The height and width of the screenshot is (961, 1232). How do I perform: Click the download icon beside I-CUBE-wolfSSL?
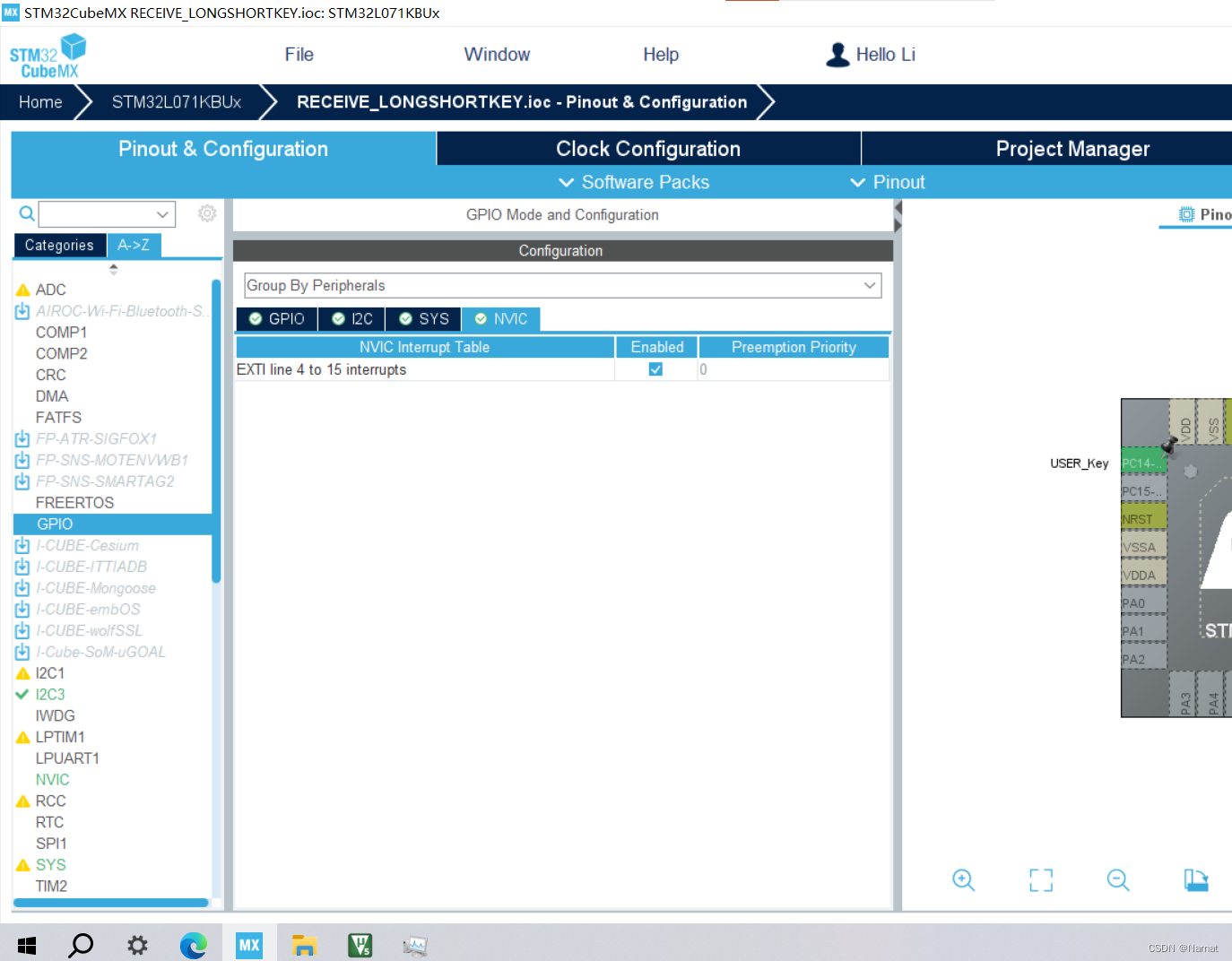click(x=22, y=631)
